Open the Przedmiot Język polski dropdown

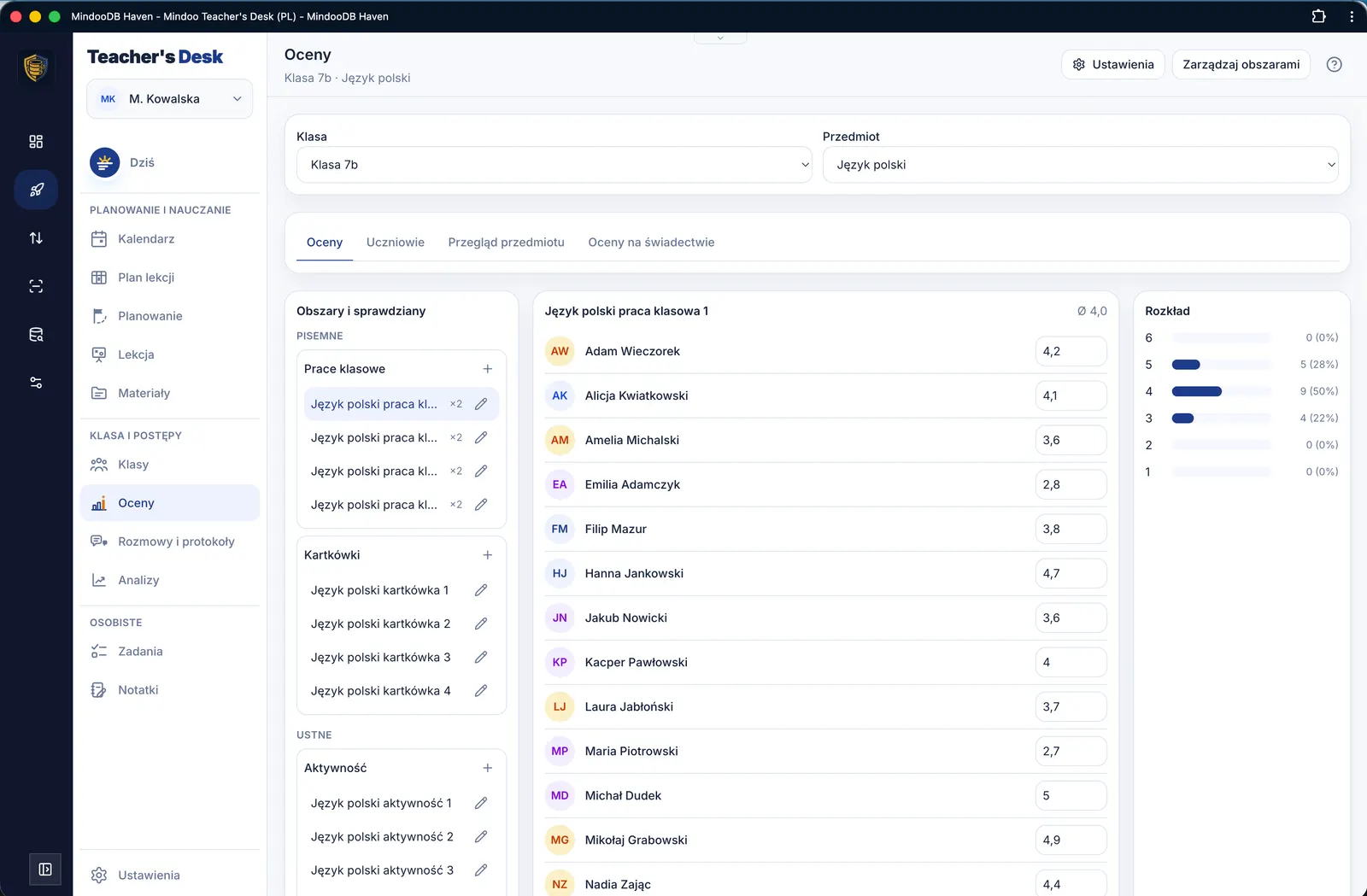click(x=1080, y=165)
